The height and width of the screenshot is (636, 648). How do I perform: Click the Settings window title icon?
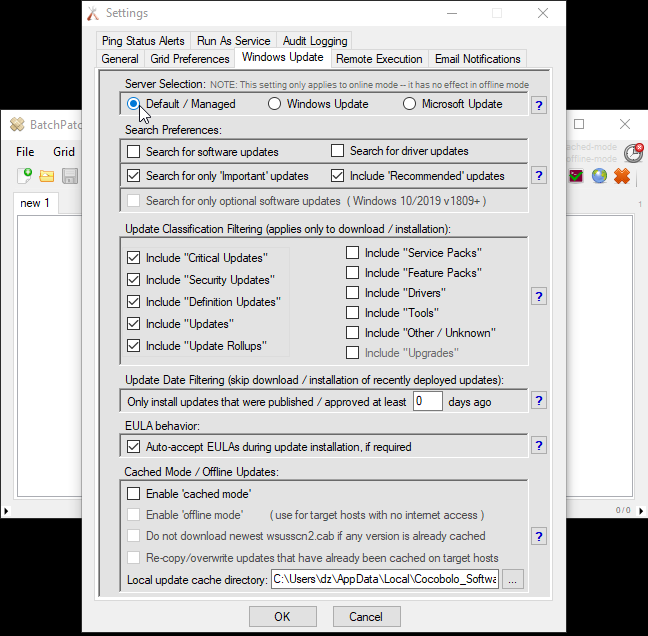pyautogui.click(x=93, y=13)
